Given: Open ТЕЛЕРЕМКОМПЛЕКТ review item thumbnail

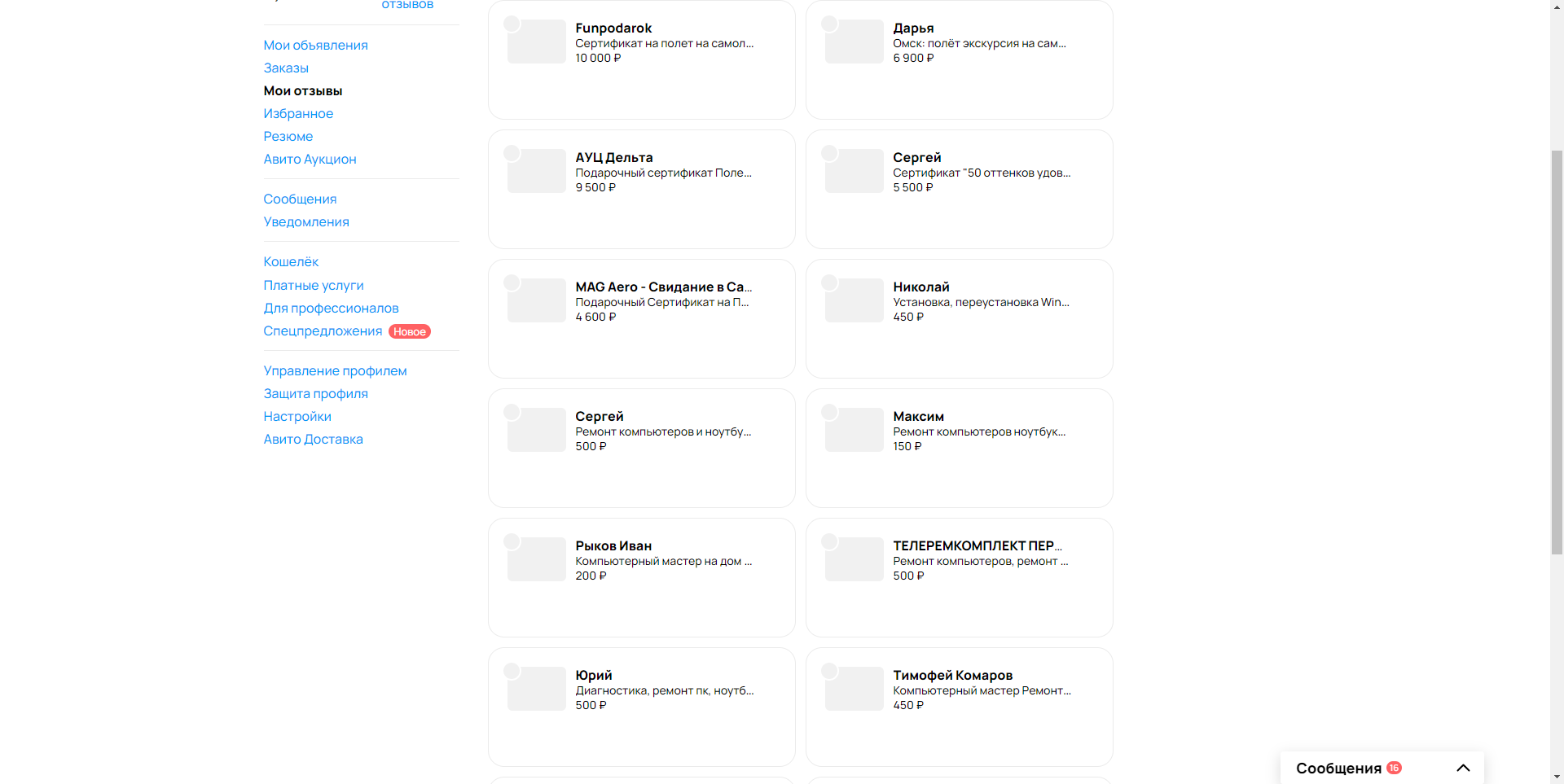Looking at the screenshot, I should (854, 559).
